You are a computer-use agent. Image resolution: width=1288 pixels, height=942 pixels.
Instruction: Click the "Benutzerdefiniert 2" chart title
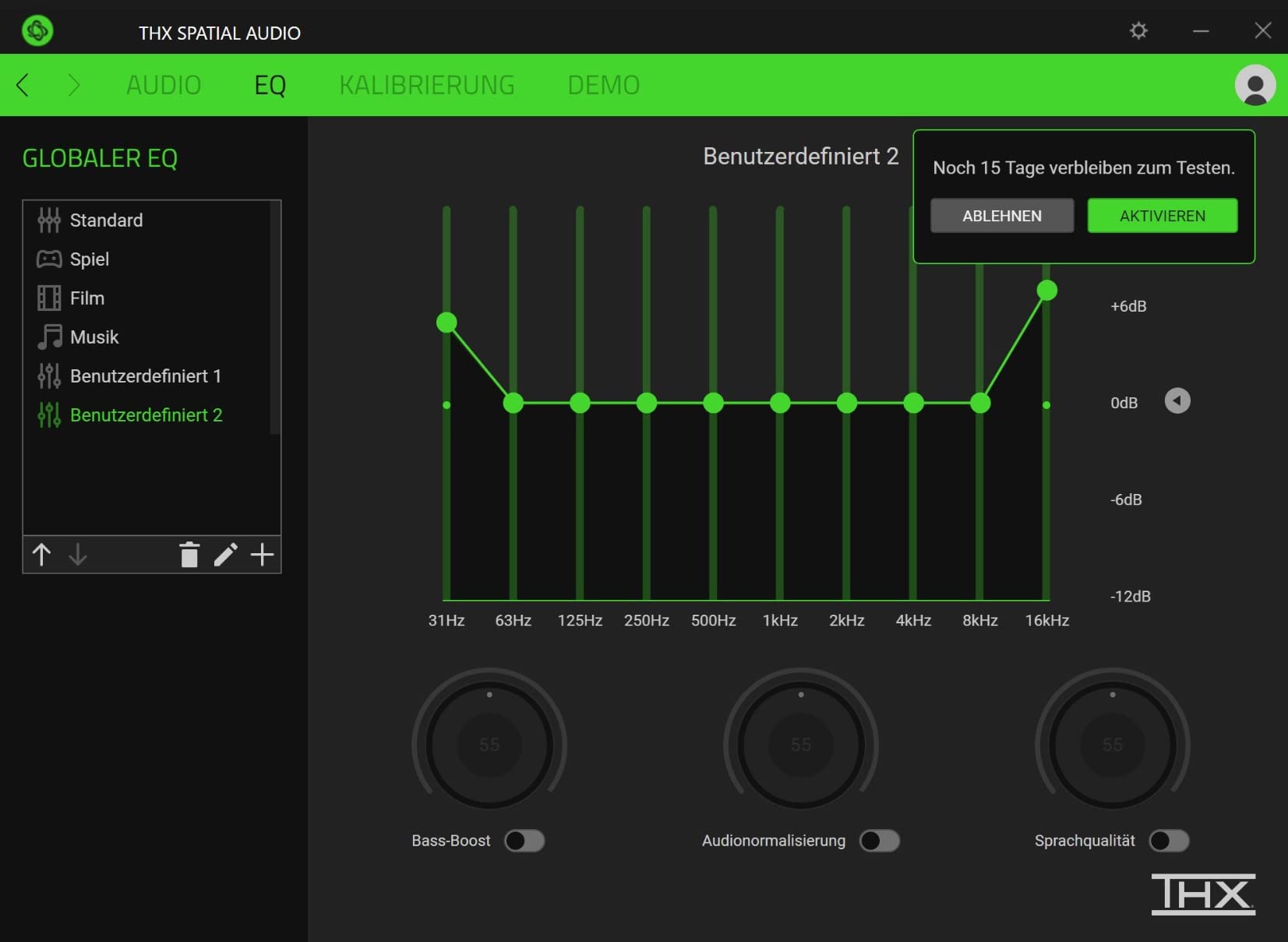801,157
